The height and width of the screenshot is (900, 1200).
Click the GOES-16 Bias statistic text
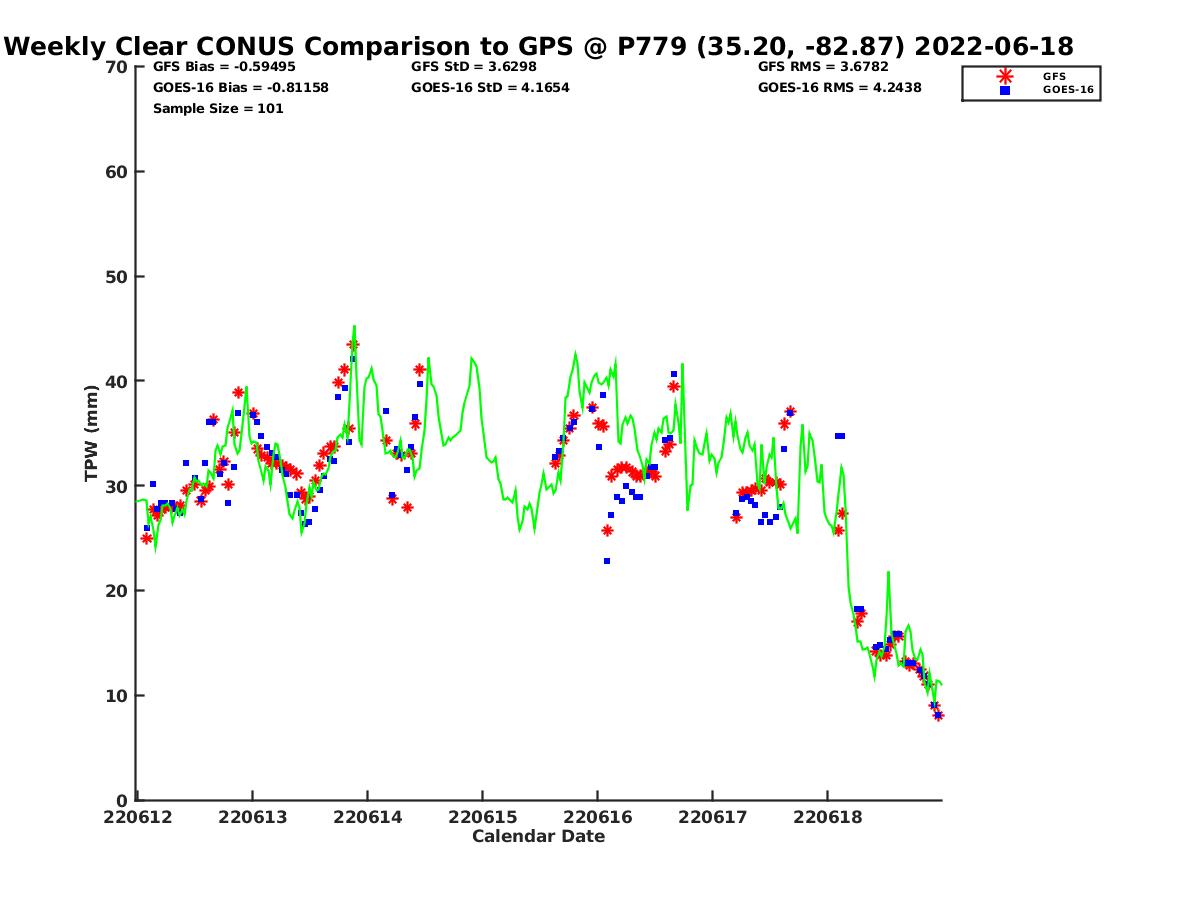point(240,88)
